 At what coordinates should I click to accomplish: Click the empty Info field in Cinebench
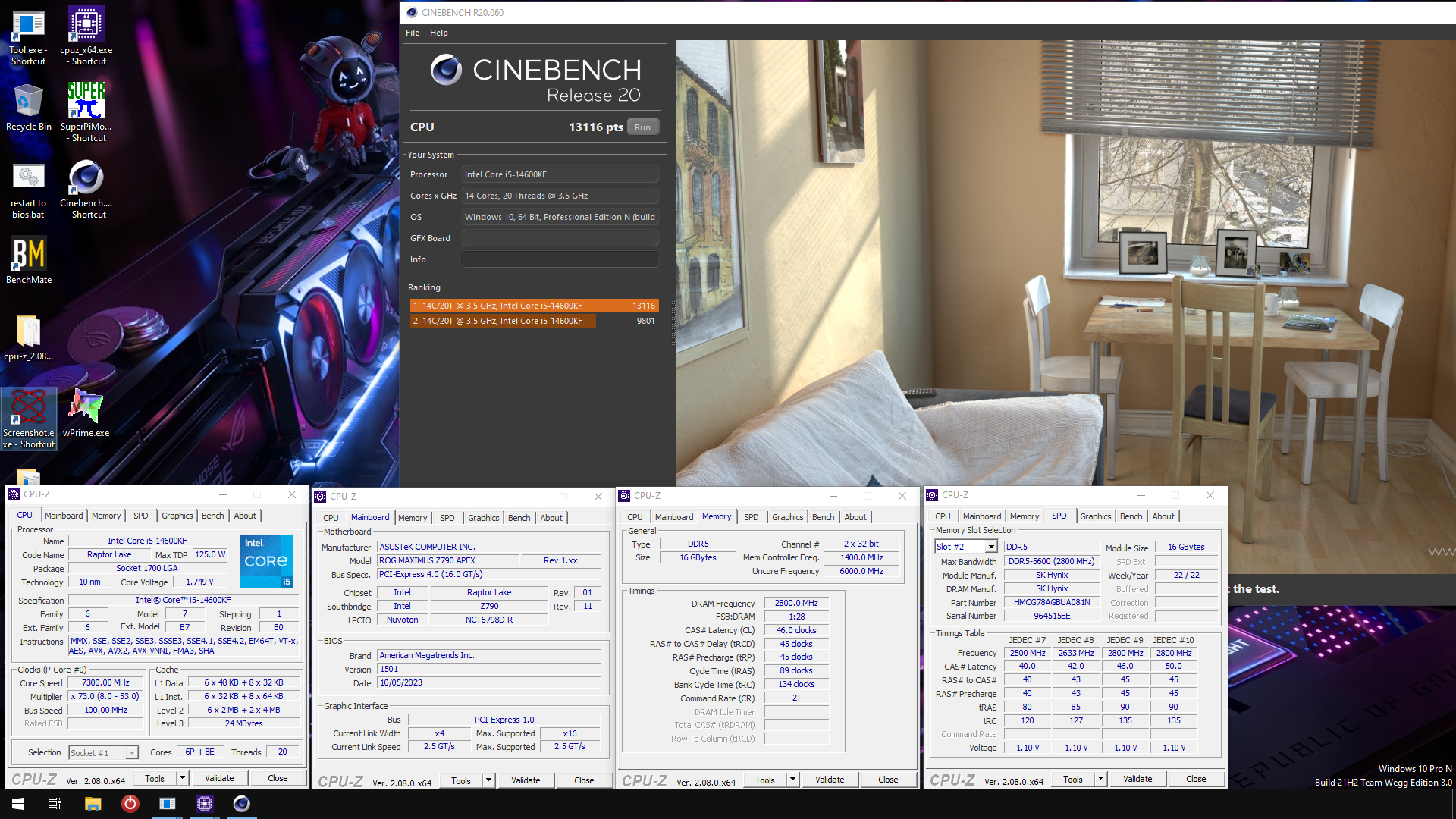coord(560,259)
